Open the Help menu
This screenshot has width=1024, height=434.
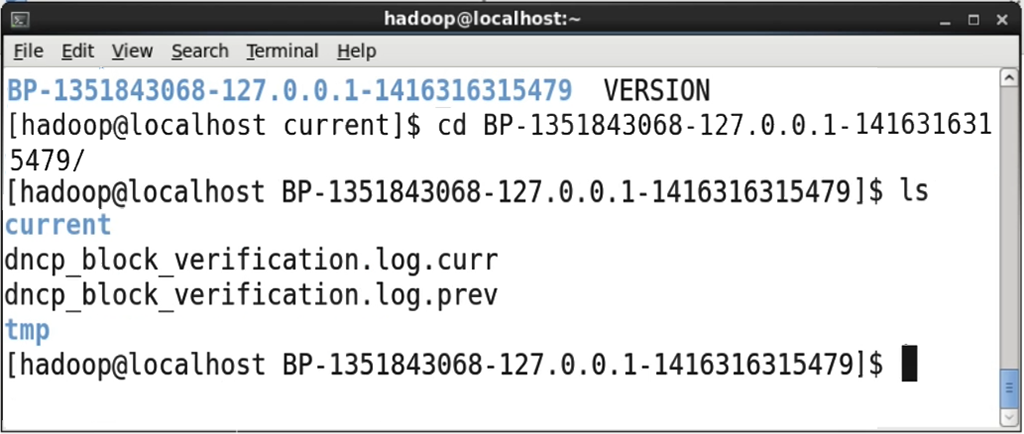[x=357, y=51]
